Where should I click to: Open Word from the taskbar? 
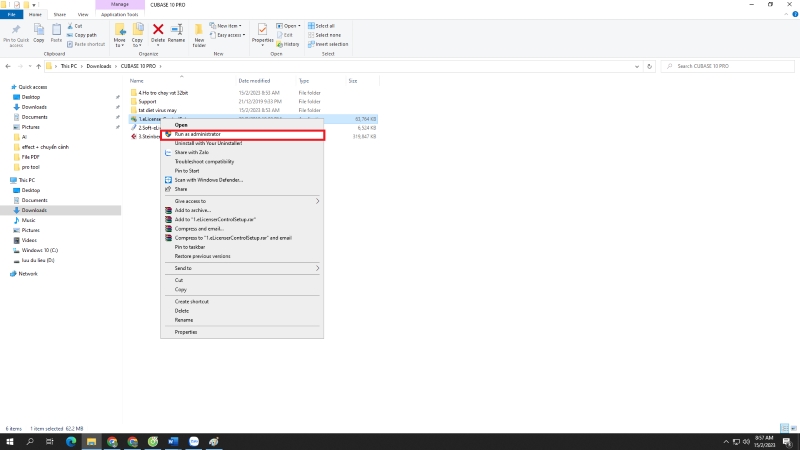point(173,442)
